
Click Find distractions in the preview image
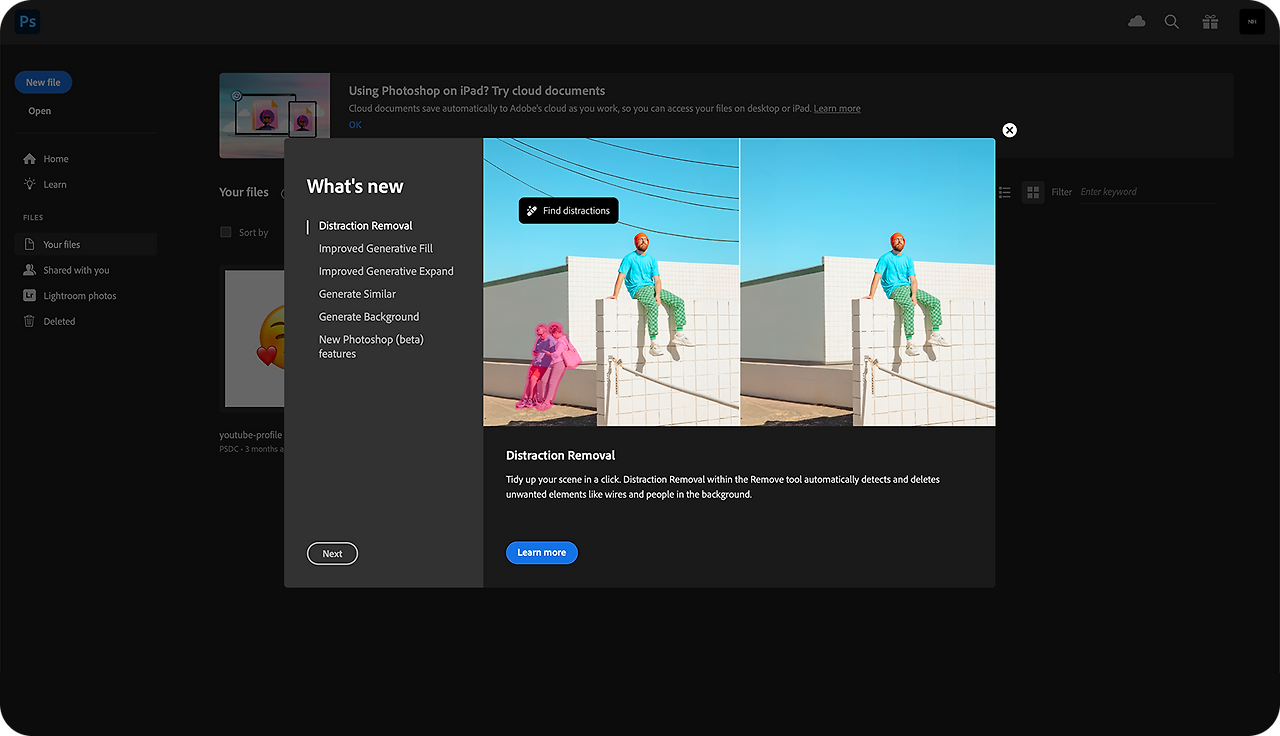[x=568, y=211]
